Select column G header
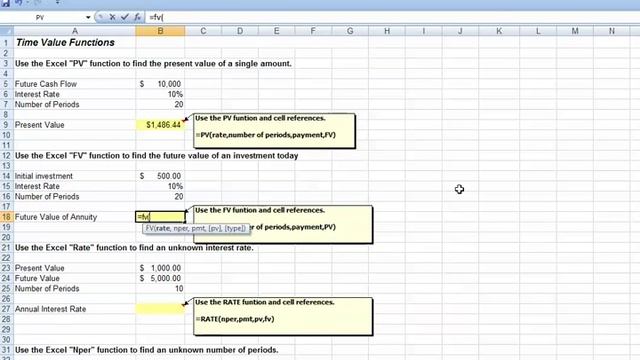Screen dimensions: 640x360 [350, 31]
